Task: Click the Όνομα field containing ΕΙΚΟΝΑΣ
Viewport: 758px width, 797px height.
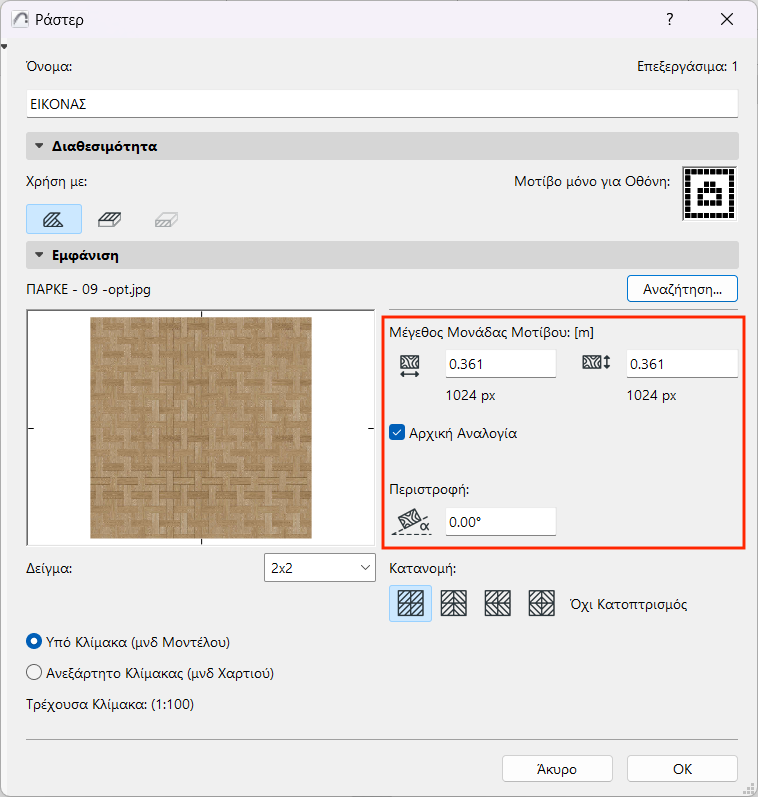Action: point(382,104)
